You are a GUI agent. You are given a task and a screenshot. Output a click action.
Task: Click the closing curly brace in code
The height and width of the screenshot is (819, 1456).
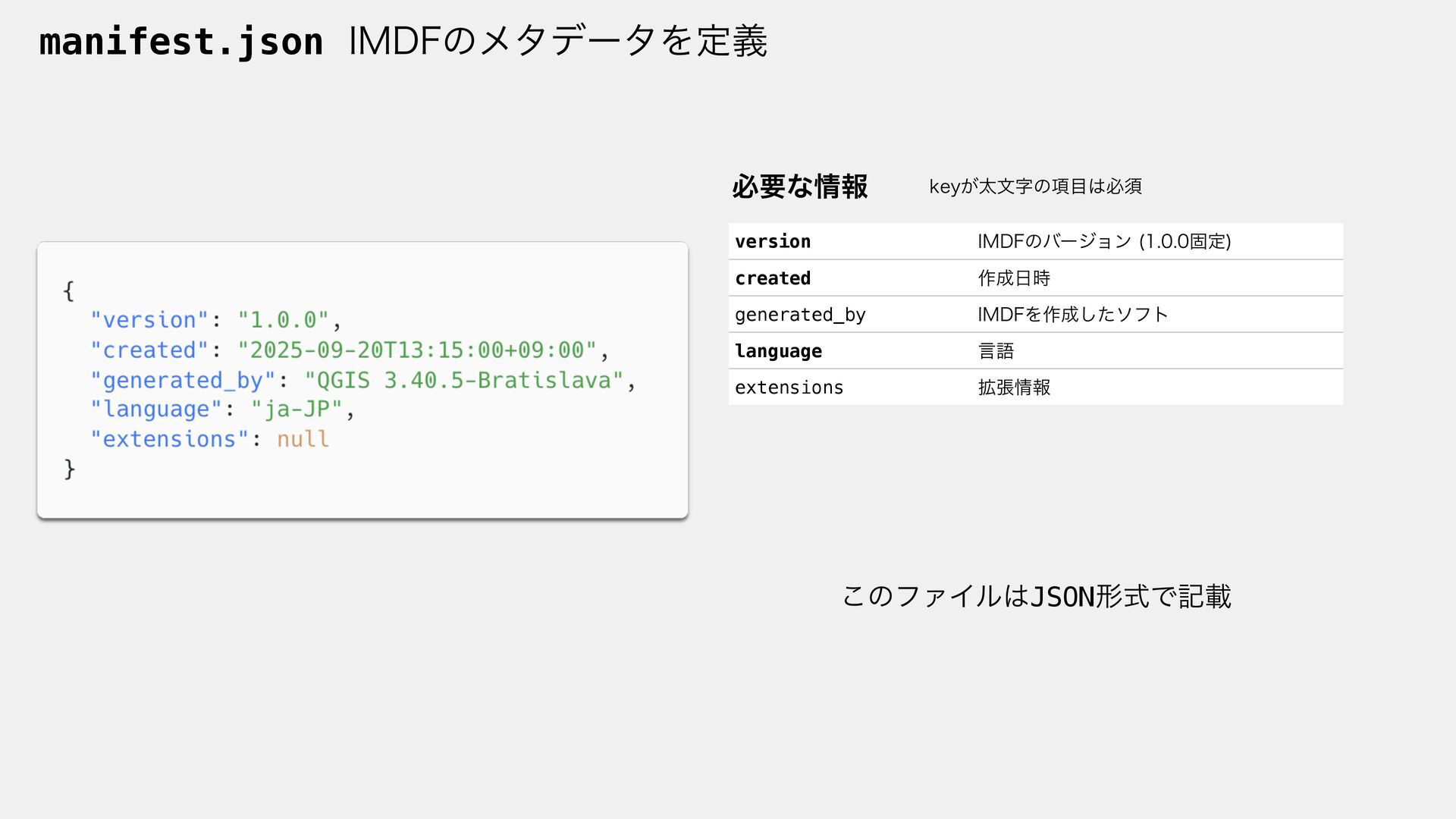pos(69,469)
